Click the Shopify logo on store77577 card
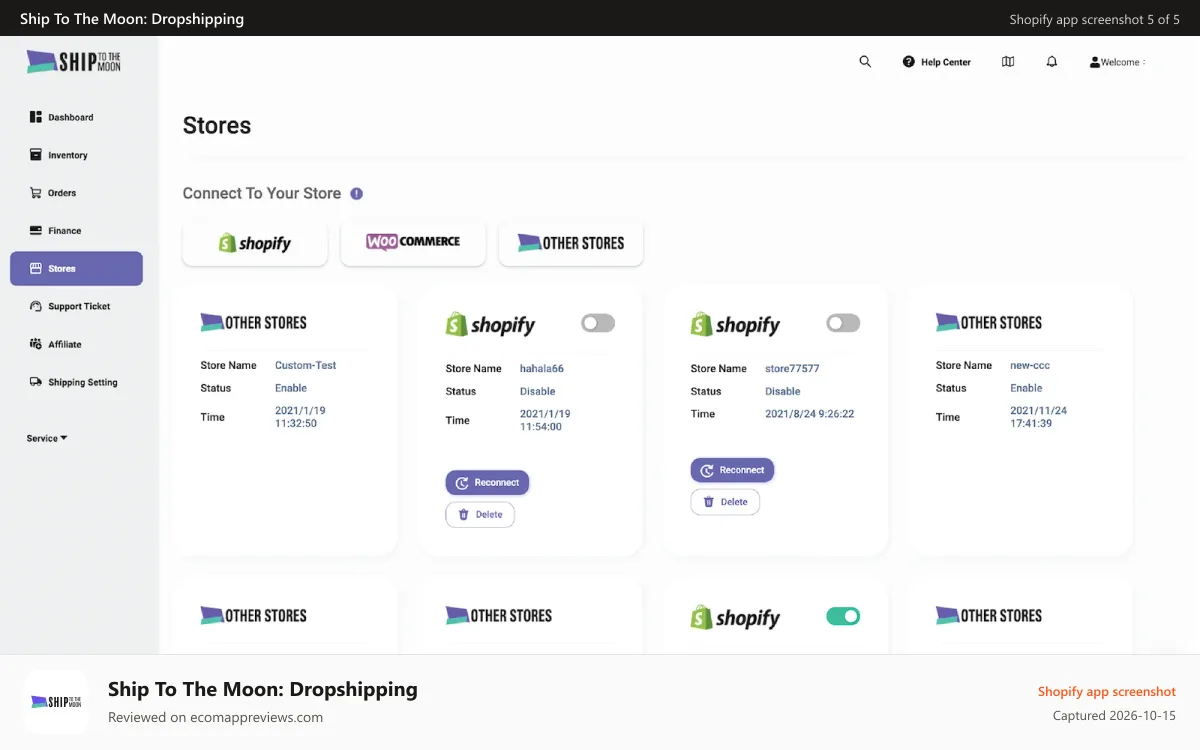 735,324
